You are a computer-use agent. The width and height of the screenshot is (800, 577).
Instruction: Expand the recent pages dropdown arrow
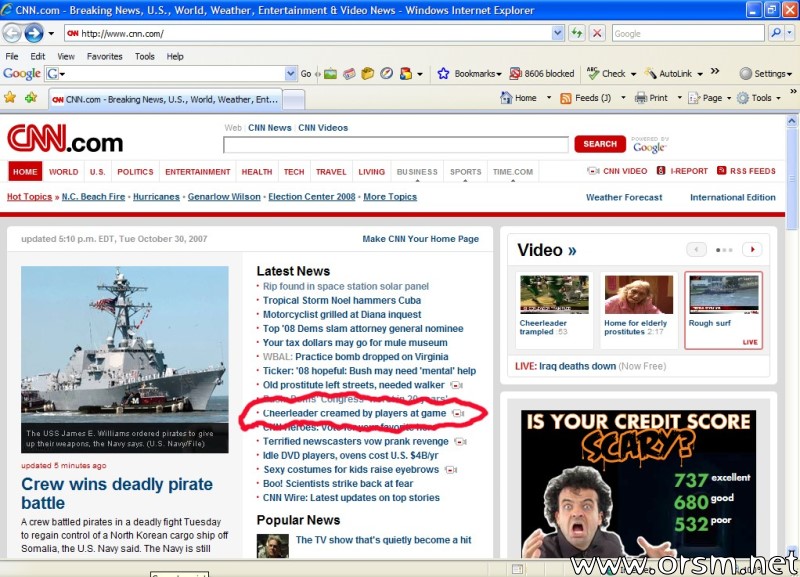point(51,34)
